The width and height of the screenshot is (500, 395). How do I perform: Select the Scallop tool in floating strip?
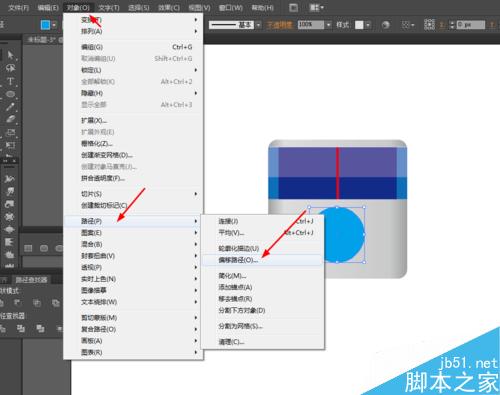9,242
